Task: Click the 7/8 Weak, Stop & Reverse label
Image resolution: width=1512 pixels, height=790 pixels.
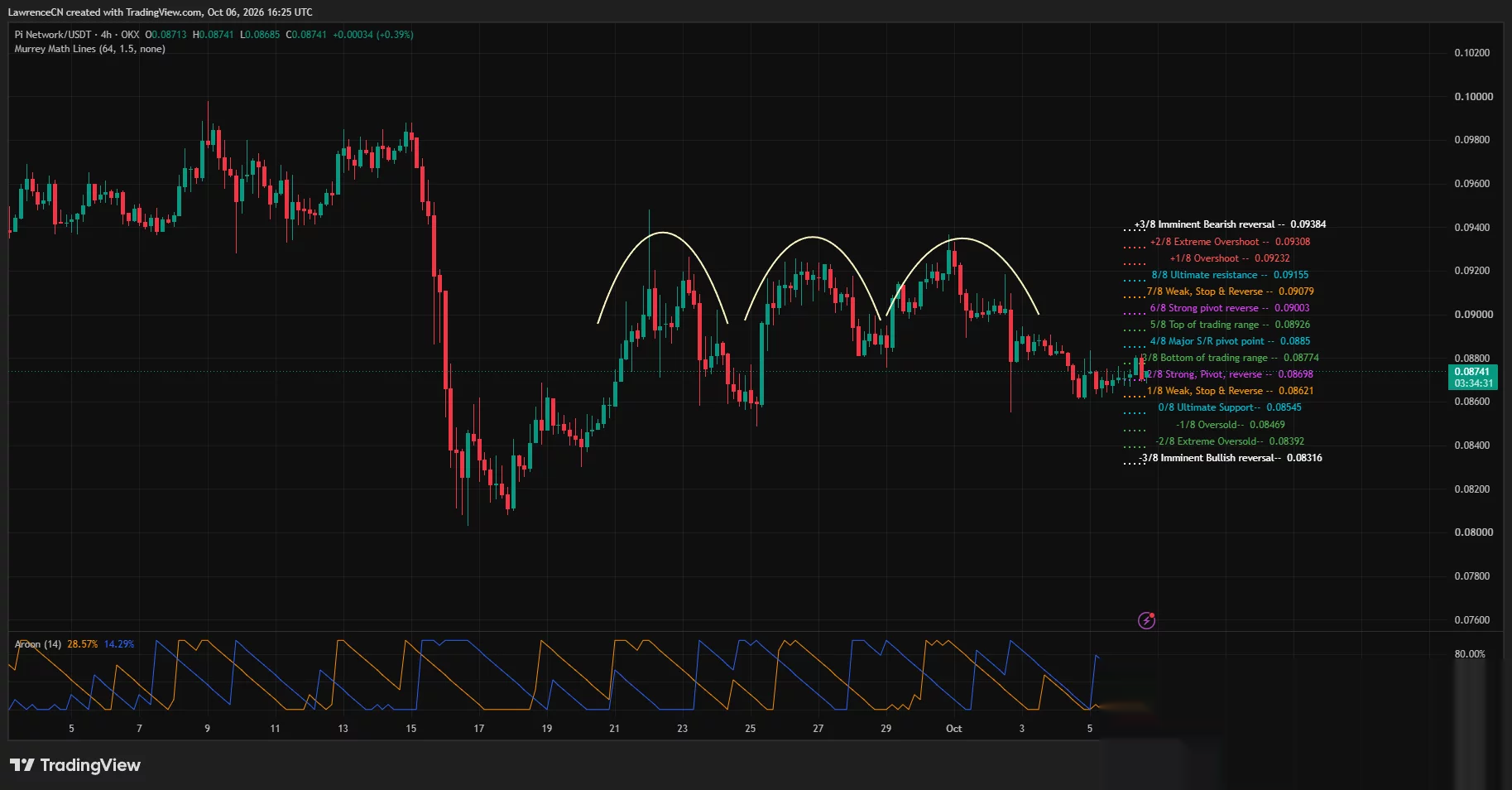Action: [1230, 291]
